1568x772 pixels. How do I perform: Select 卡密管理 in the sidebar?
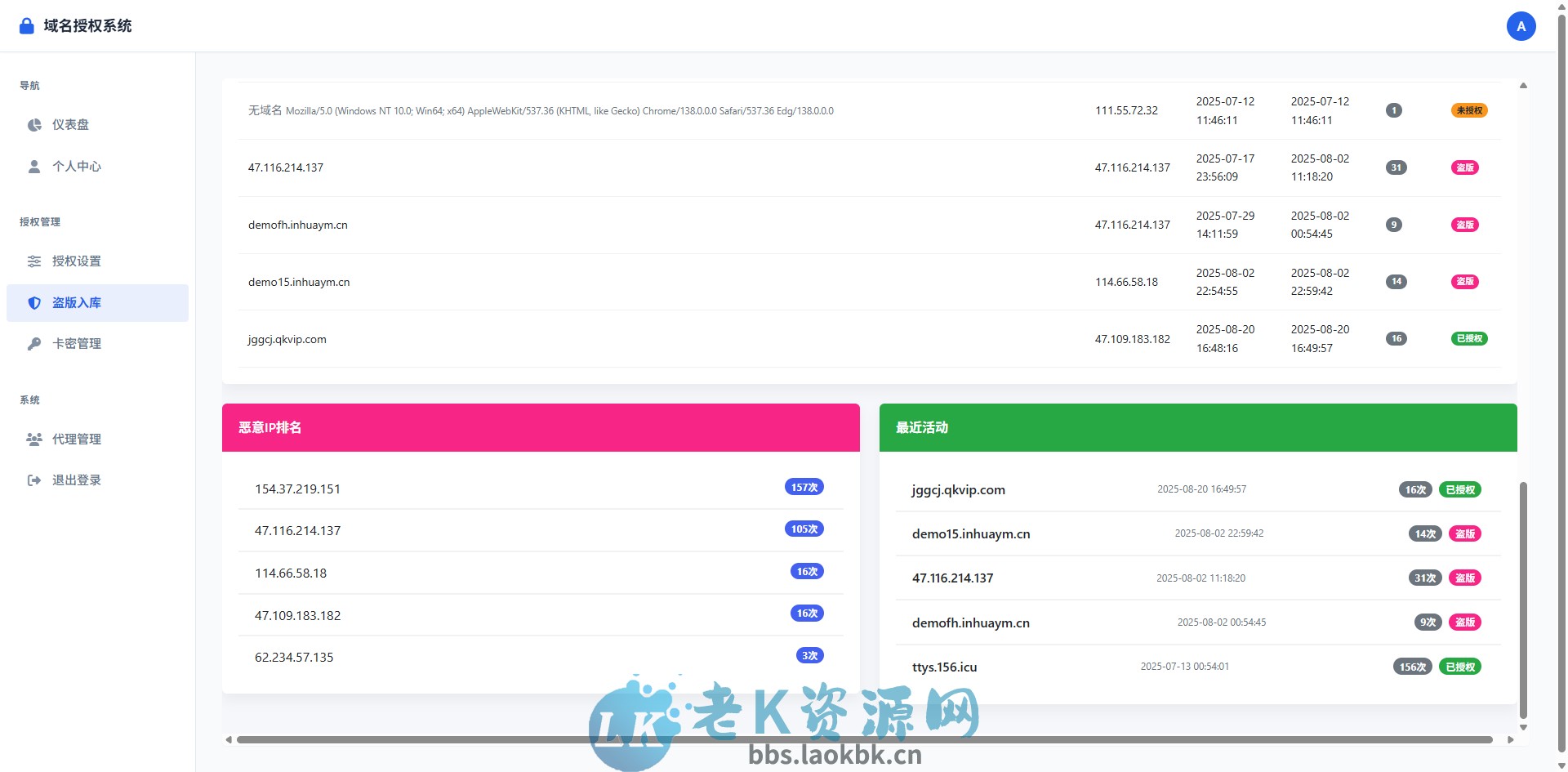76,343
